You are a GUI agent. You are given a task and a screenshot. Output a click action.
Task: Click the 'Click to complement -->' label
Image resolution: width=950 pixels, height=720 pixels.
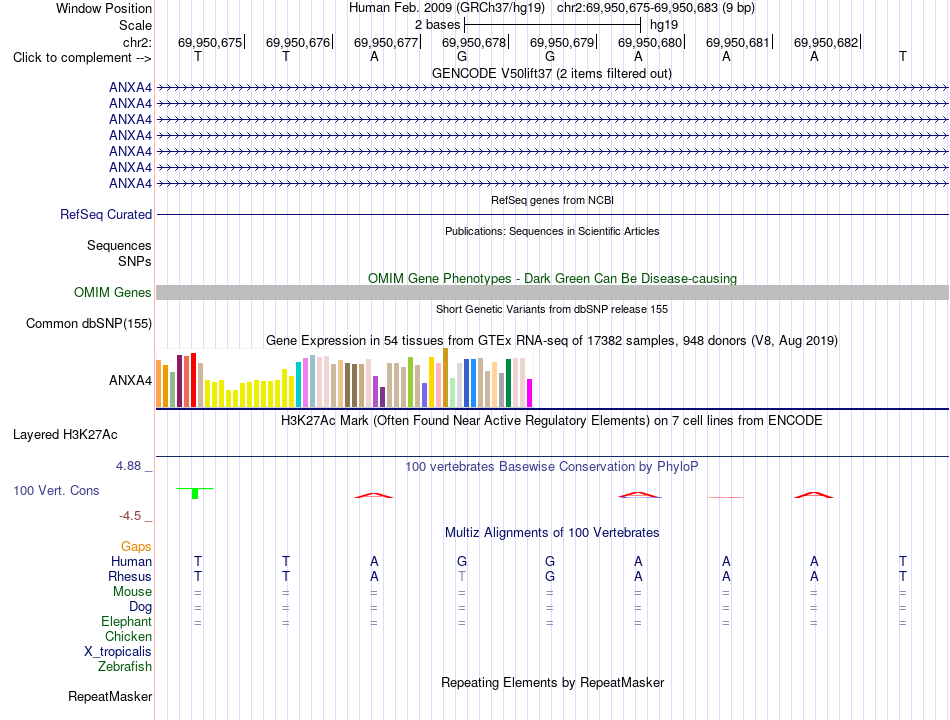(82, 58)
